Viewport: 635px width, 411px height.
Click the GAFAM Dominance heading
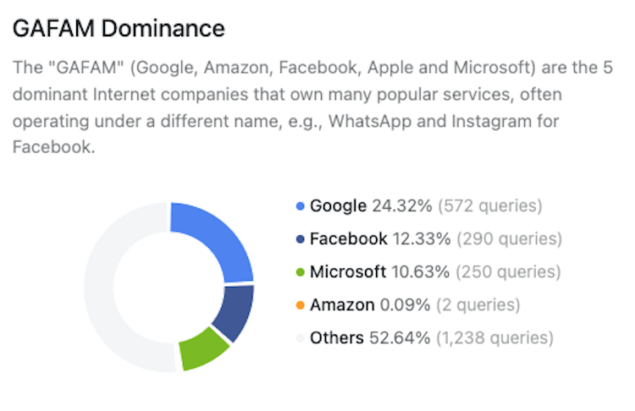point(119,29)
